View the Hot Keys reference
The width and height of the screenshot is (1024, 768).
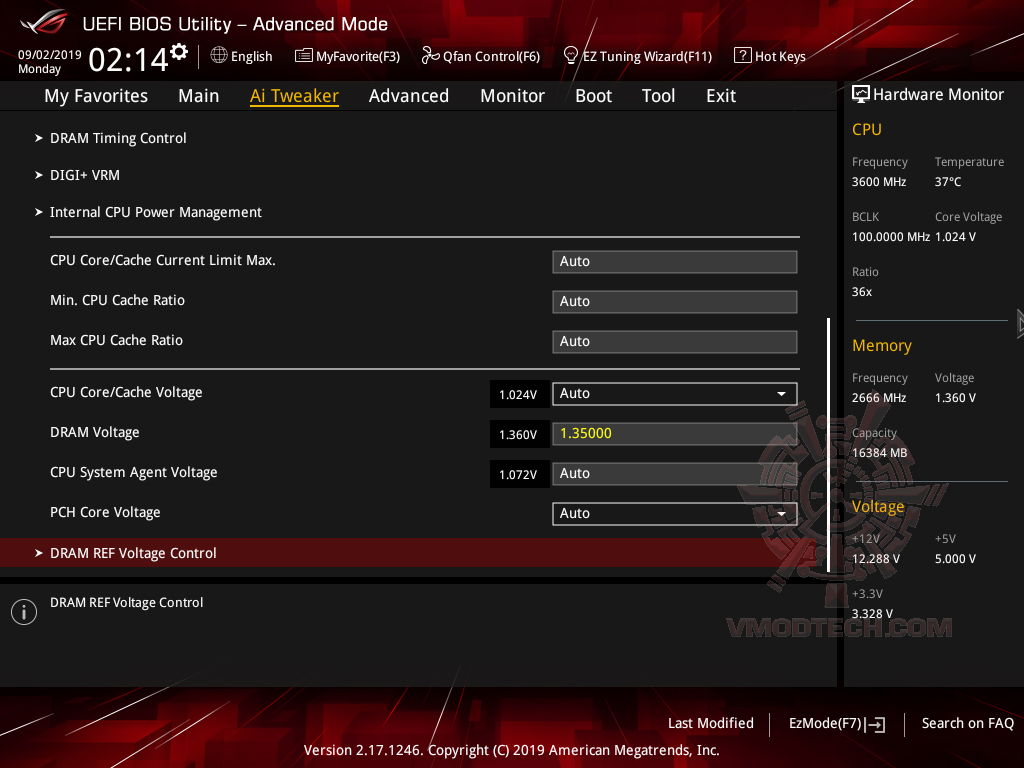point(770,56)
